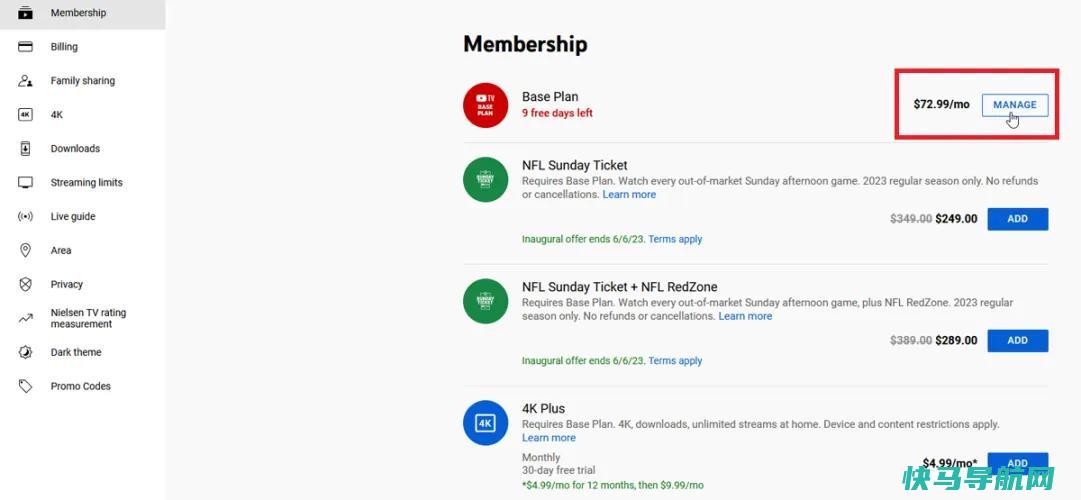Screen dimensions: 1081x500
Task: Select the Family sharing icon
Action: pos(26,81)
